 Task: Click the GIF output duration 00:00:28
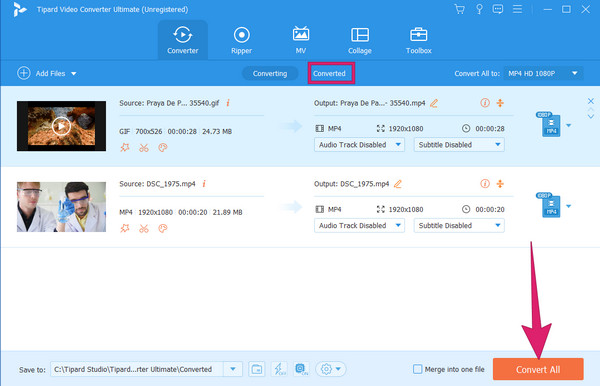pos(490,129)
